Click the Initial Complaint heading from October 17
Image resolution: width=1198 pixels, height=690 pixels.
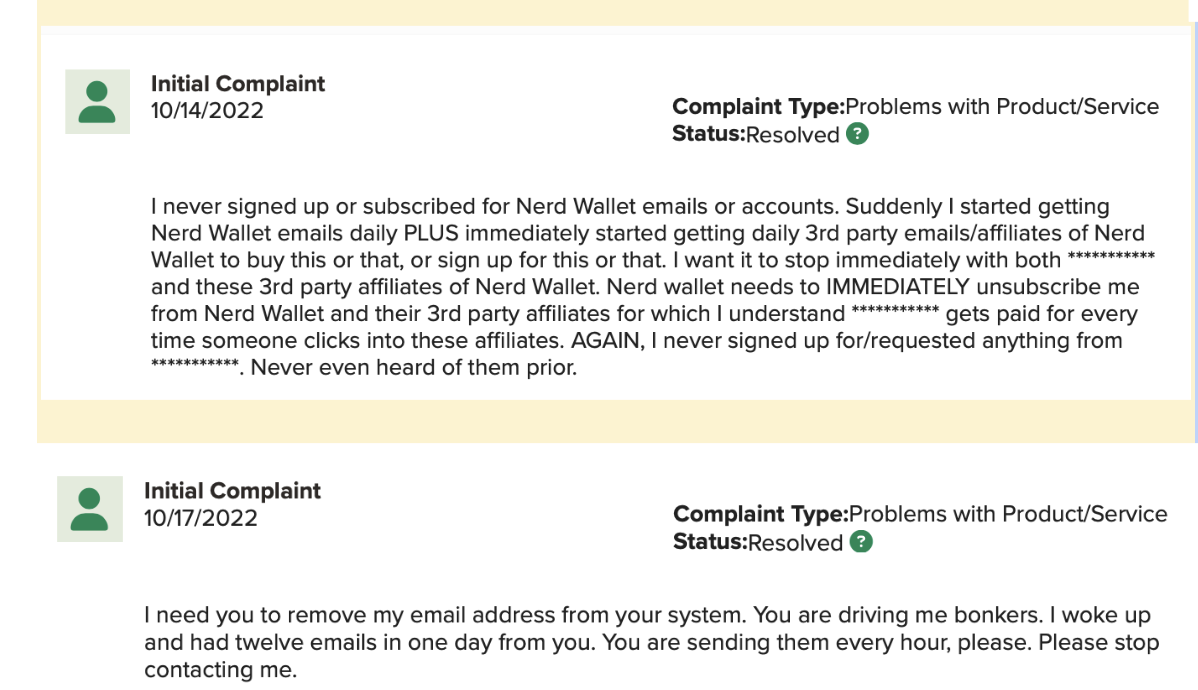(235, 491)
